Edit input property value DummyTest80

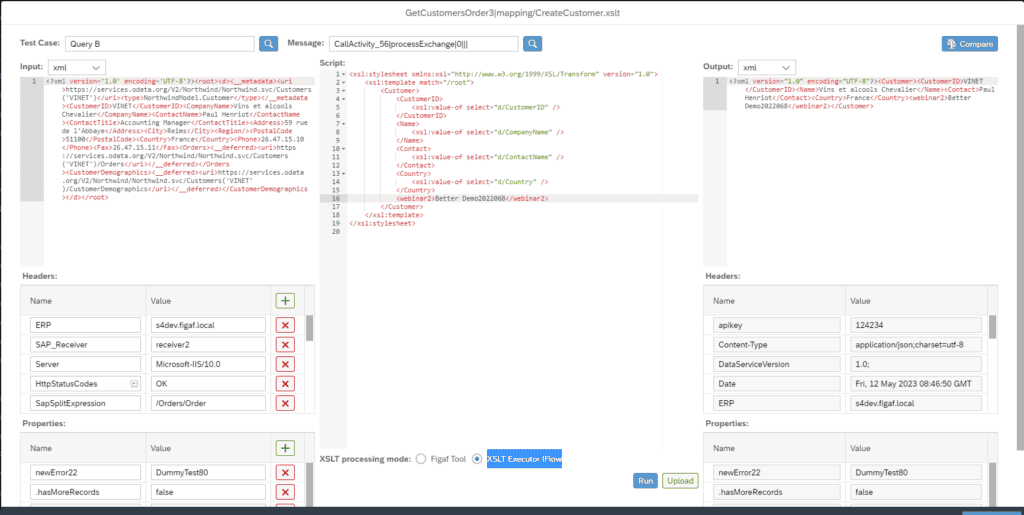[208, 473]
